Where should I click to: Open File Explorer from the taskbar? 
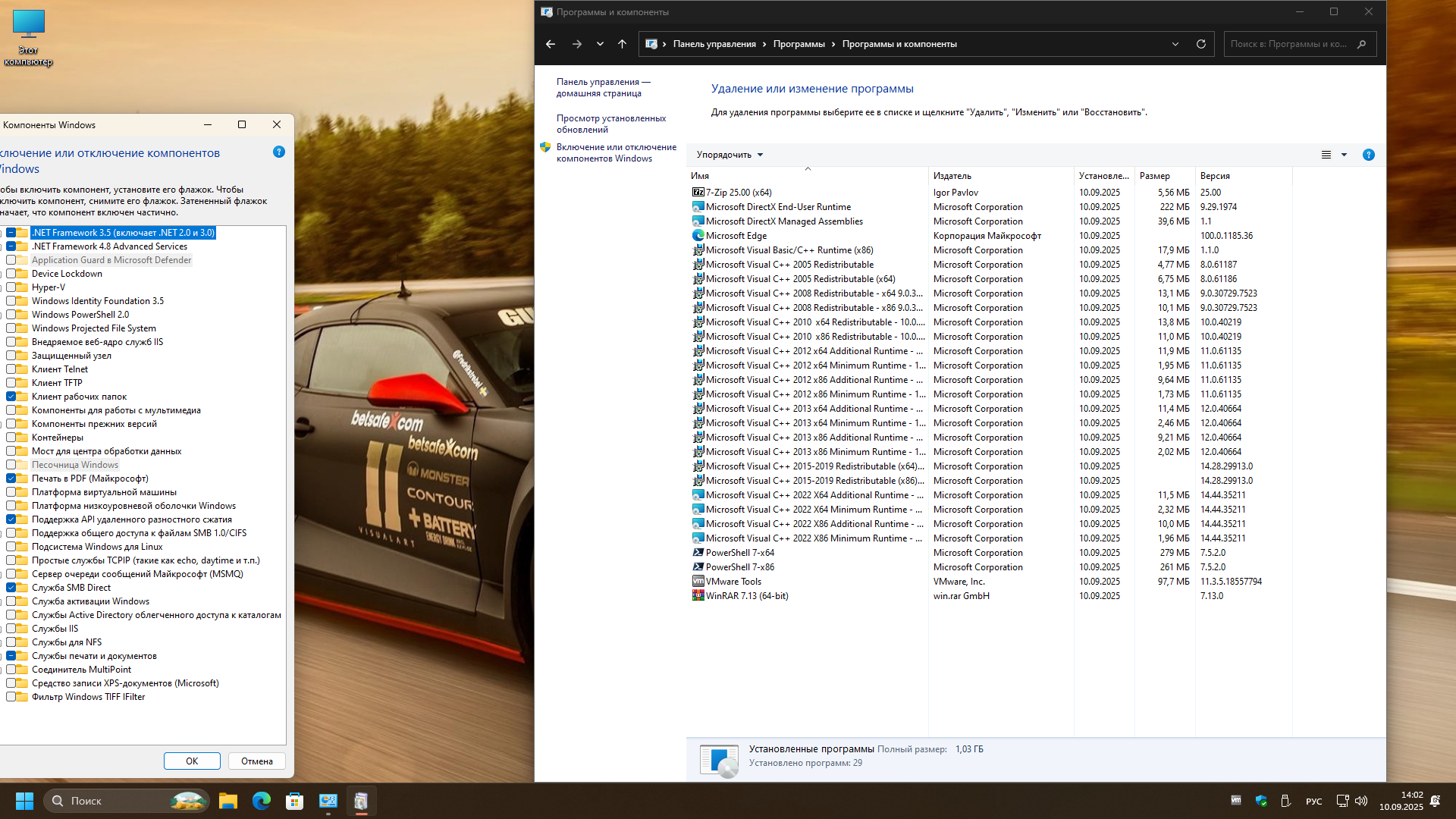point(228,801)
